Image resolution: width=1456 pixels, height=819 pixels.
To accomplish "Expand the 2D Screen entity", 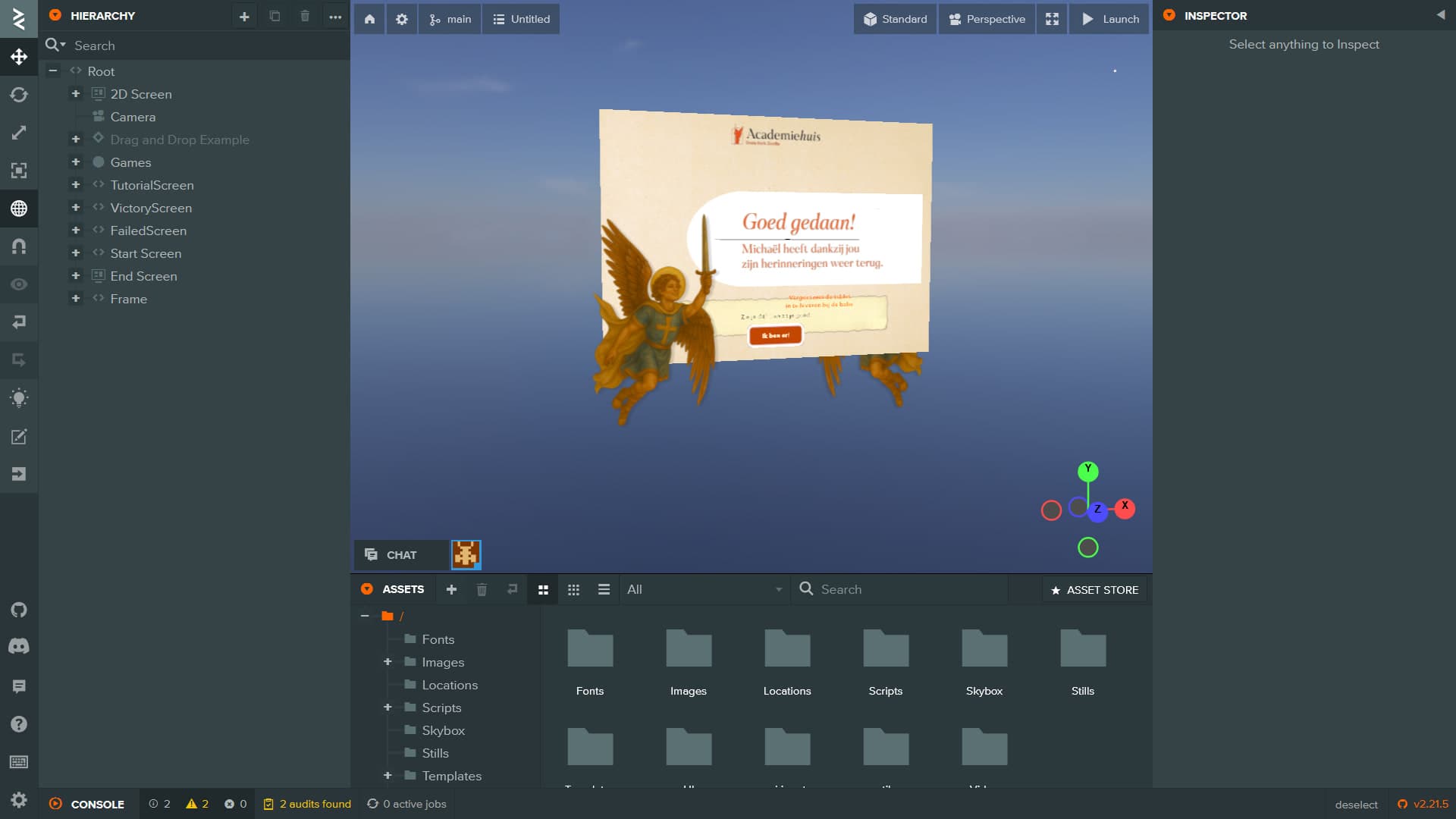I will point(76,93).
